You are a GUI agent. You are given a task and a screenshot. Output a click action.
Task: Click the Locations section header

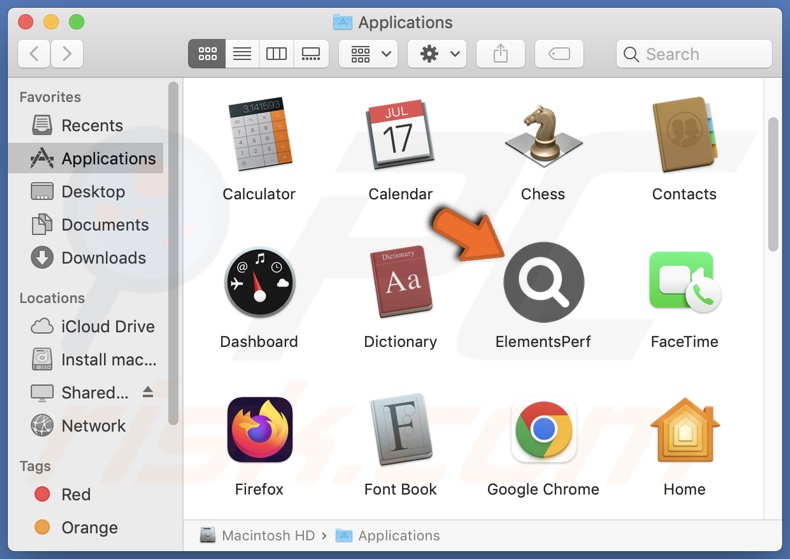[52, 298]
